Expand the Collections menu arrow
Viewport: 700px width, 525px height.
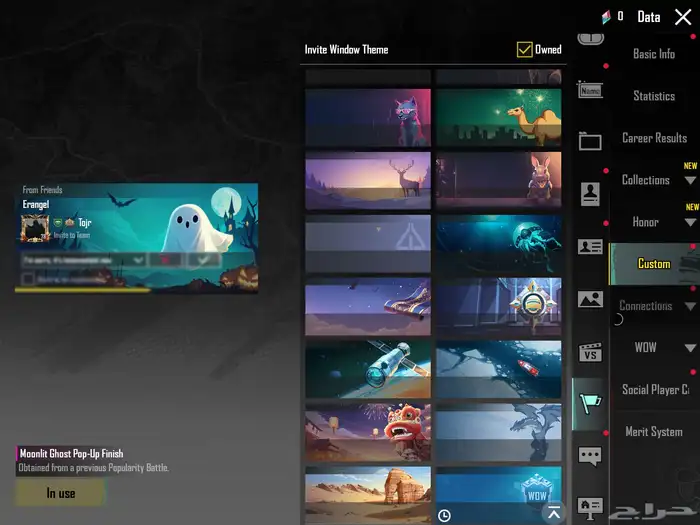[x=690, y=181]
